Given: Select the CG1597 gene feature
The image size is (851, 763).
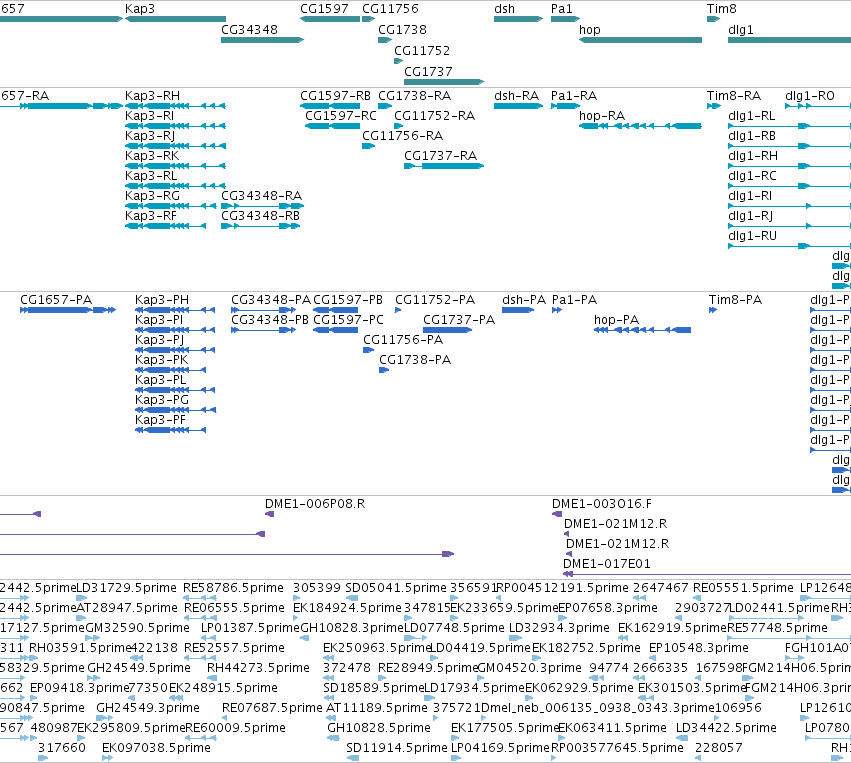Looking at the screenshot, I should click(x=330, y=19).
